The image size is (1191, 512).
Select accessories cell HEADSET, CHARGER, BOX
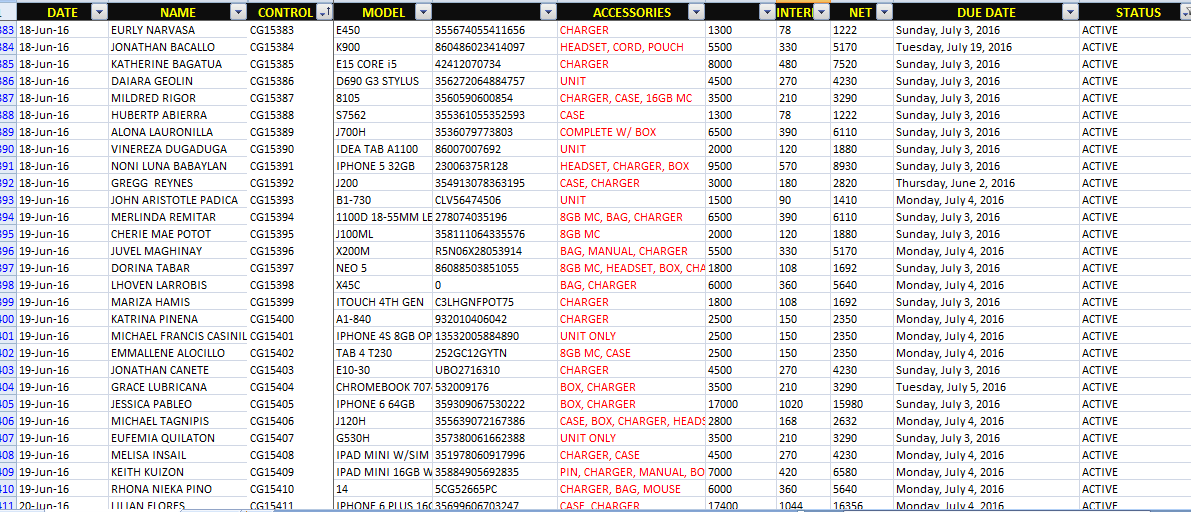[631, 166]
